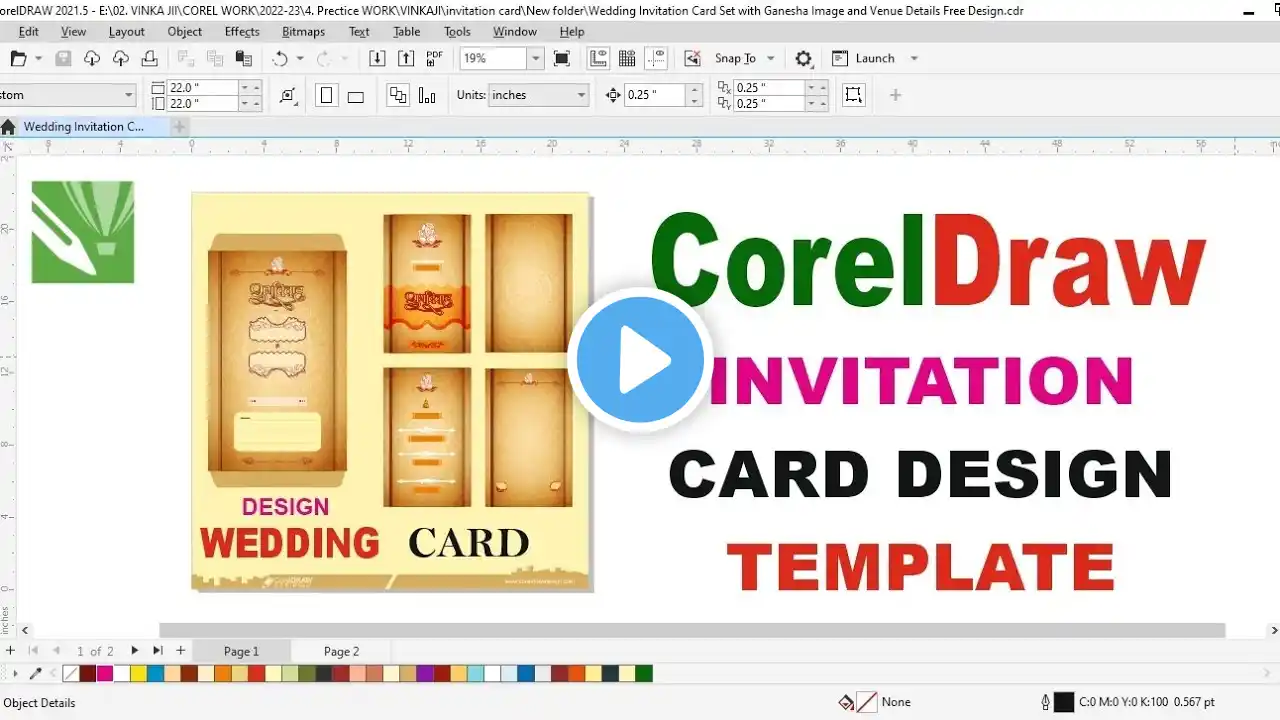Viewport: 1280px width, 720px height.
Task: Open the Edit menu
Action: pyautogui.click(x=29, y=32)
